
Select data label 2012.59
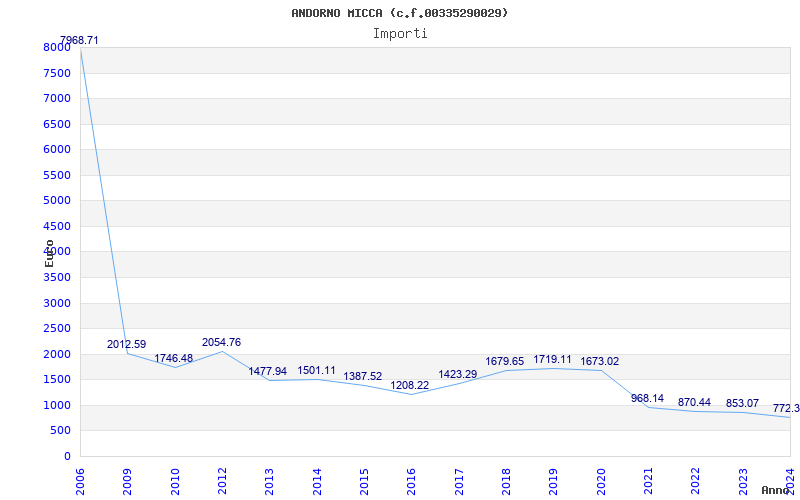[127, 344]
